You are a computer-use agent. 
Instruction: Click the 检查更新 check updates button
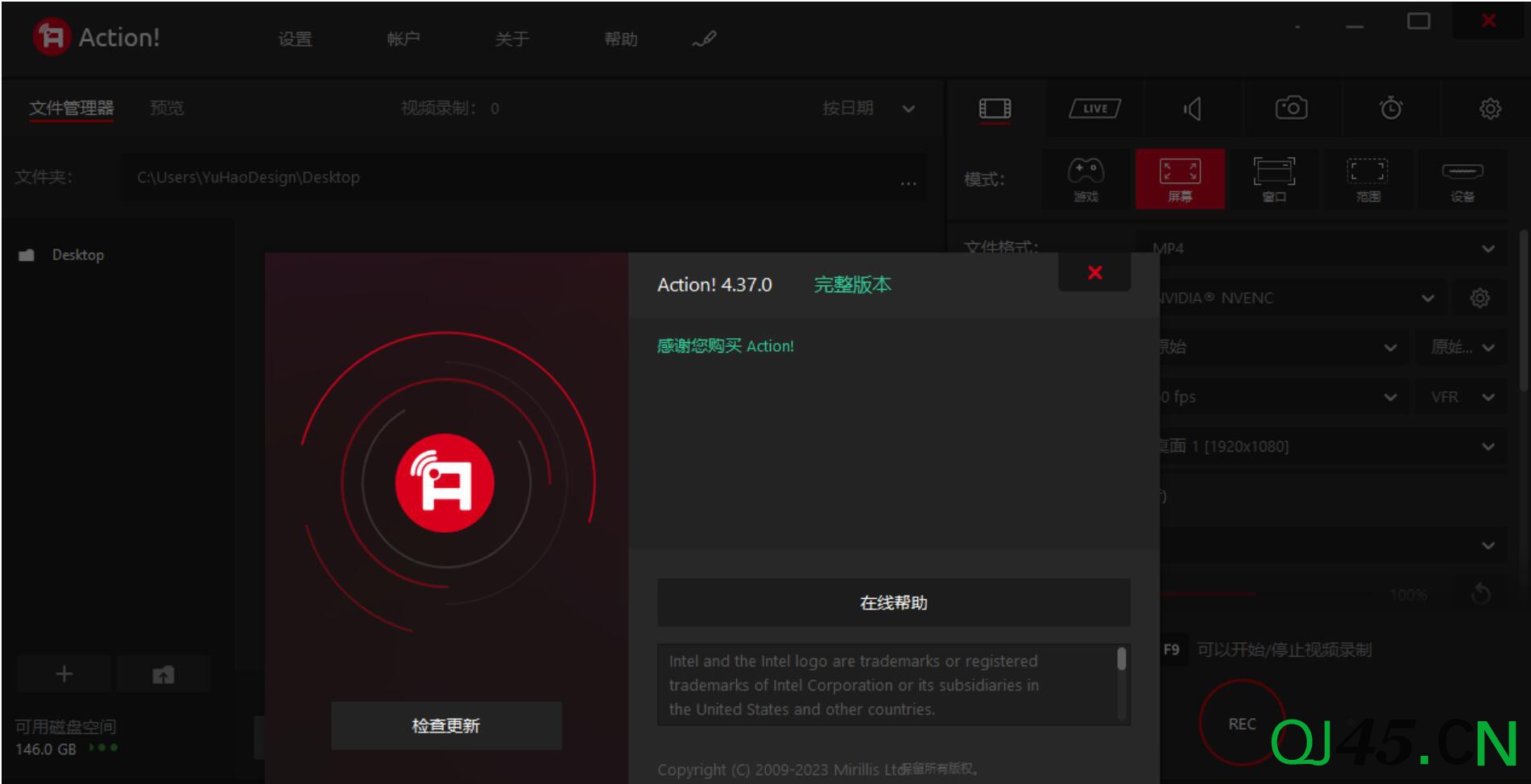coord(445,725)
